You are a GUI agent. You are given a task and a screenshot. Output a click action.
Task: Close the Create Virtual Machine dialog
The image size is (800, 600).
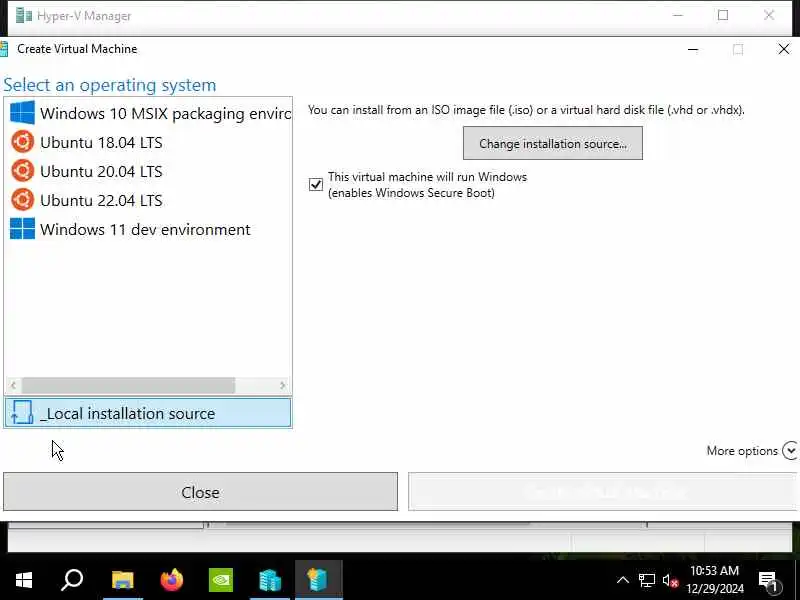[x=784, y=49]
